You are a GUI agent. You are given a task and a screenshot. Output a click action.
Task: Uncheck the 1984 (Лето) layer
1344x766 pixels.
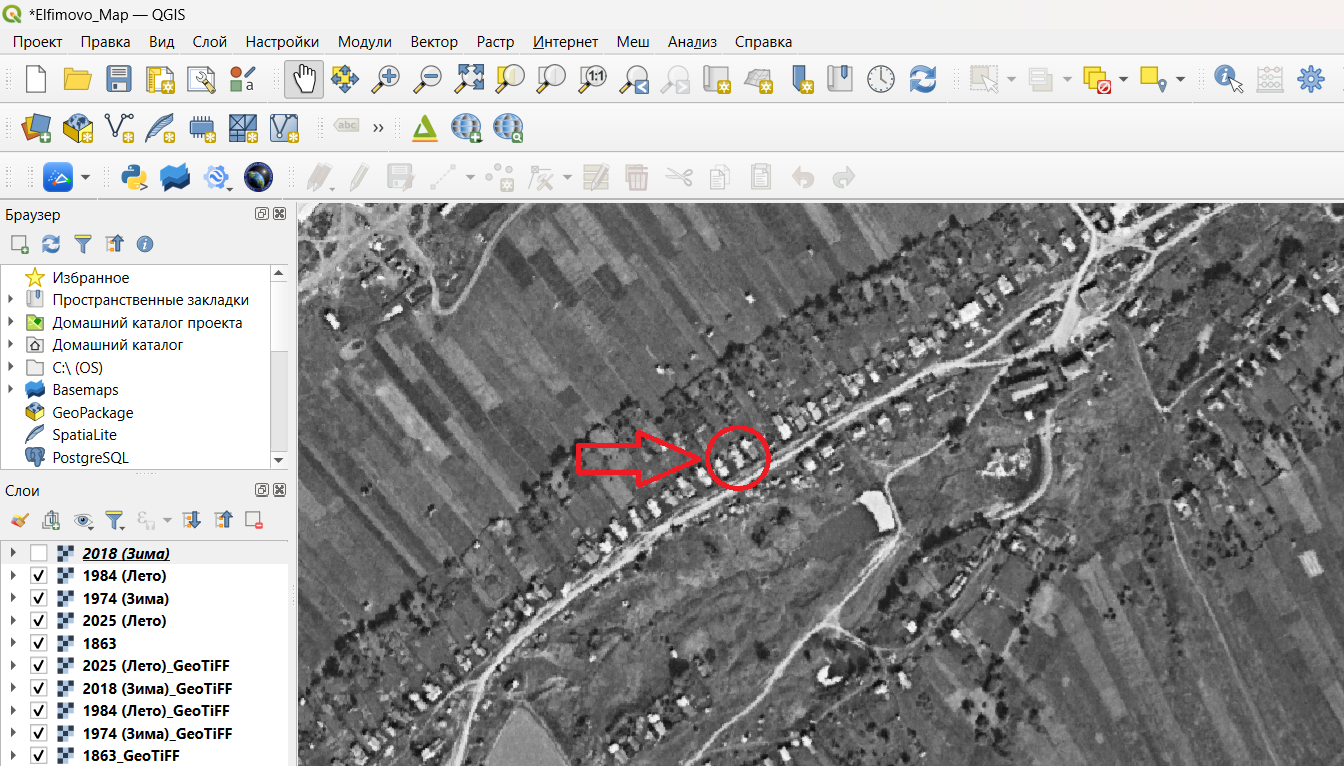point(38,576)
